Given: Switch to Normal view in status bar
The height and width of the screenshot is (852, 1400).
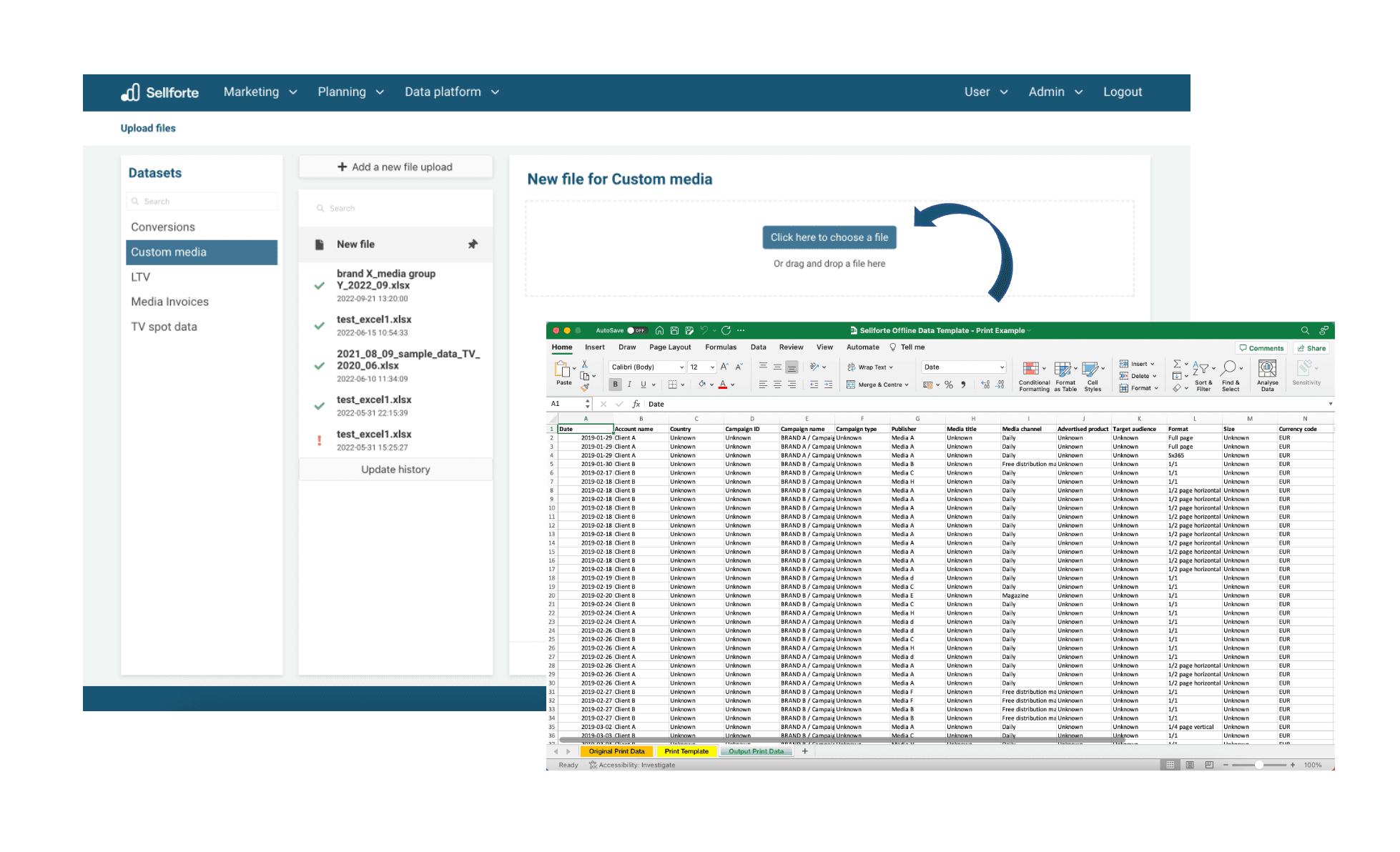Looking at the screenshot, I should tap(1170, 765).
